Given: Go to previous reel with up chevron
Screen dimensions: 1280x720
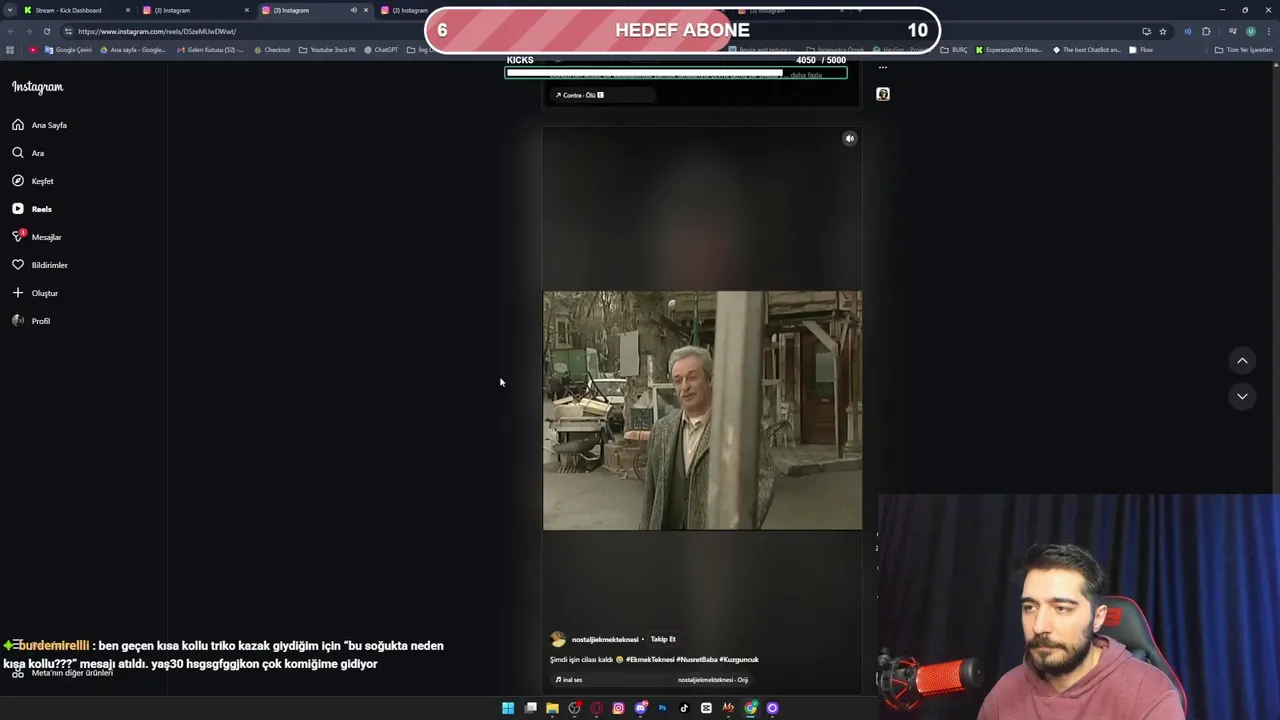Looking at the screenshot, I should pyautogui.click(x=1242, y=361).
